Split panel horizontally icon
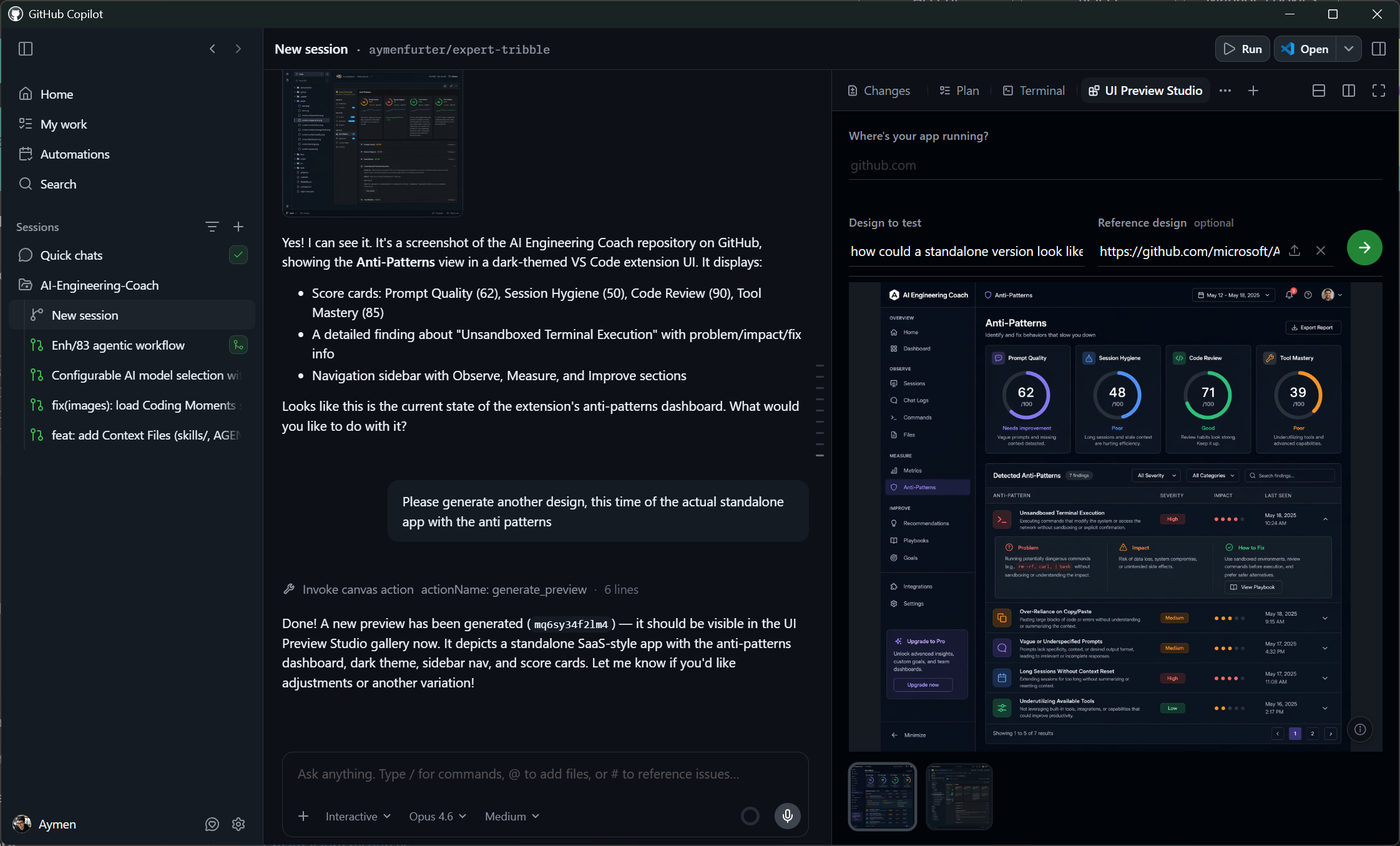 [x=1319, y=91]
